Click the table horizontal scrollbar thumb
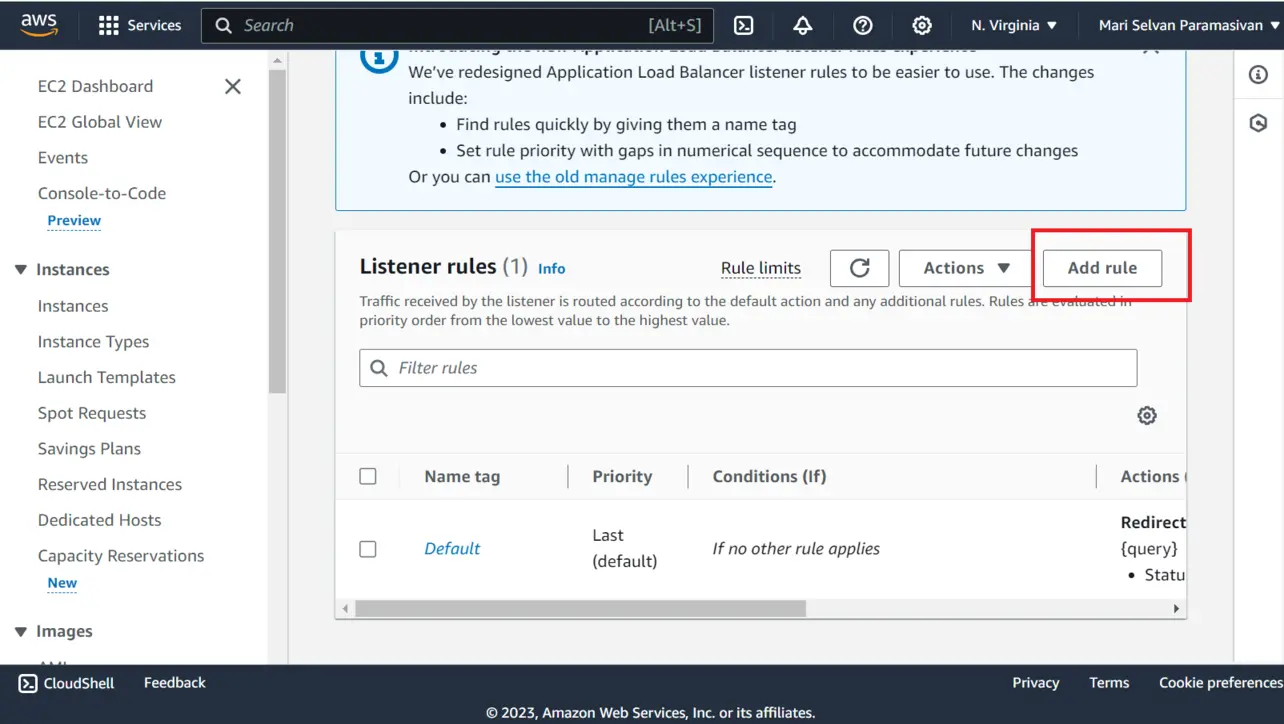 [x=580, y=608]
